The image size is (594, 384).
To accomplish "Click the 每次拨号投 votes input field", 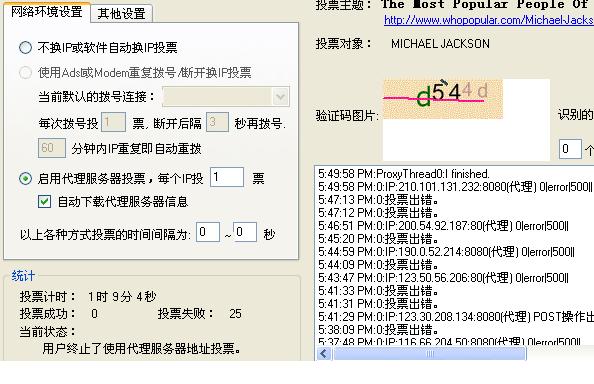I will click(x=114, y=122).
